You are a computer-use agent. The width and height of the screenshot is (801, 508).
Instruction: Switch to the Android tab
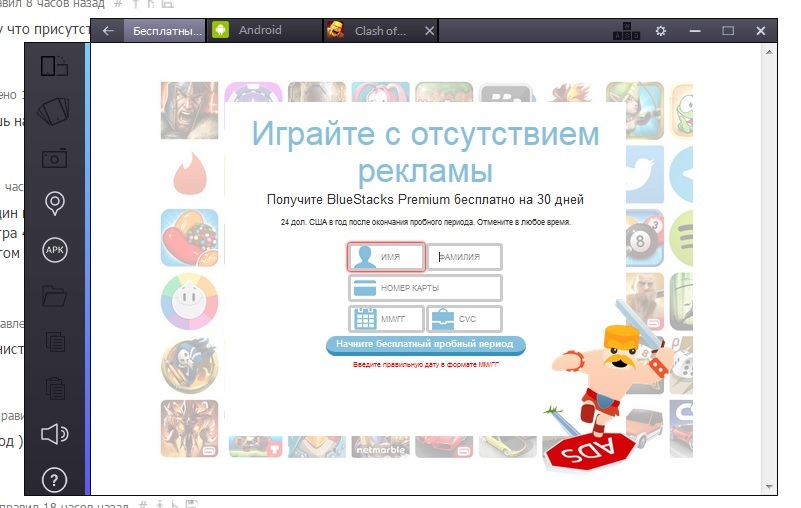pos(259,31)
